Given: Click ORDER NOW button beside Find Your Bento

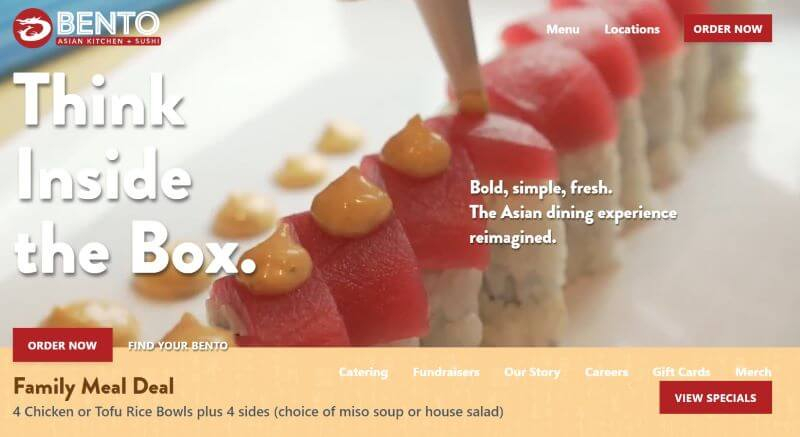Looking at the screenshot, I should point(62,345).
